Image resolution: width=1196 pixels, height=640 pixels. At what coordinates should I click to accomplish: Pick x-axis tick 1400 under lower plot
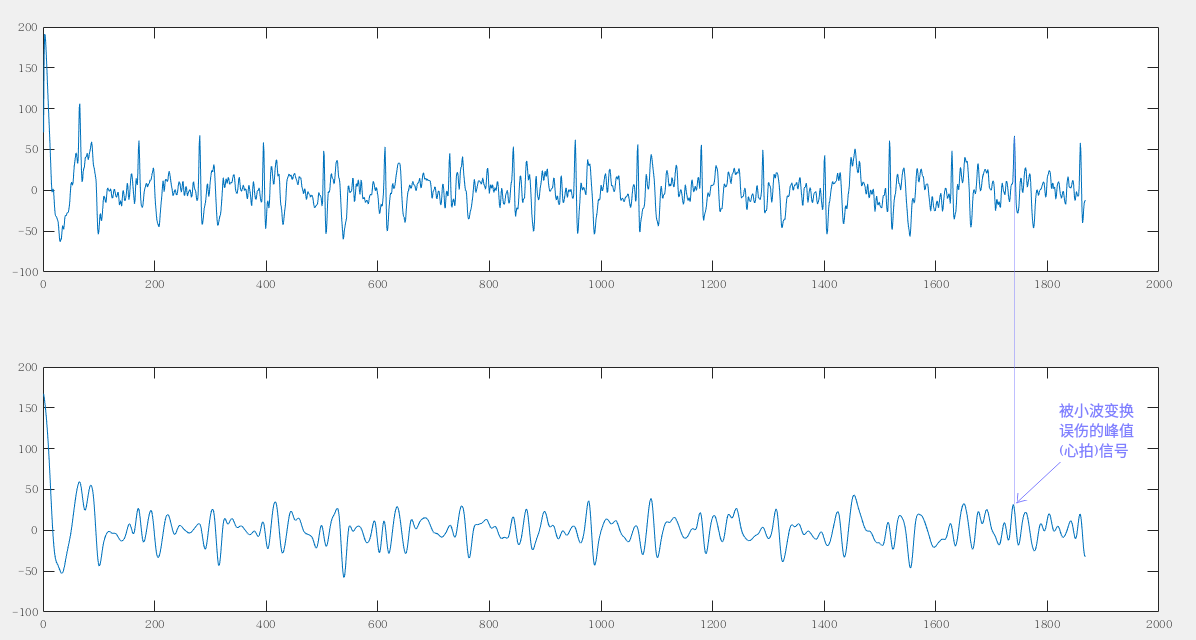824,624
